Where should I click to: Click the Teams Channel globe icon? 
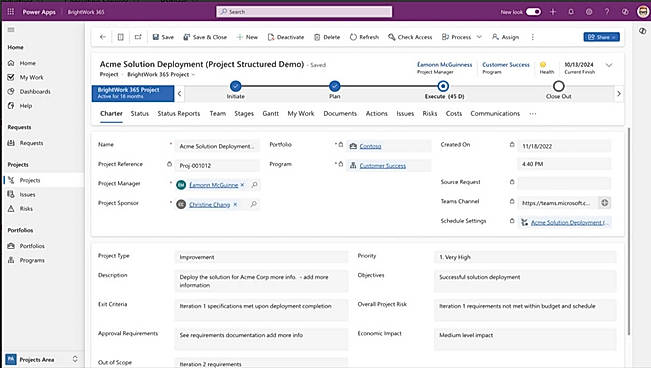tap(605, 203)
